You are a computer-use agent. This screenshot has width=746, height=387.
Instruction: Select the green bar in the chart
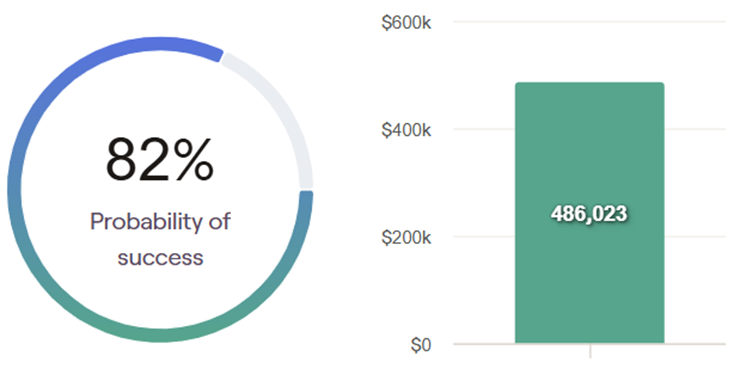tap(589, 212)
